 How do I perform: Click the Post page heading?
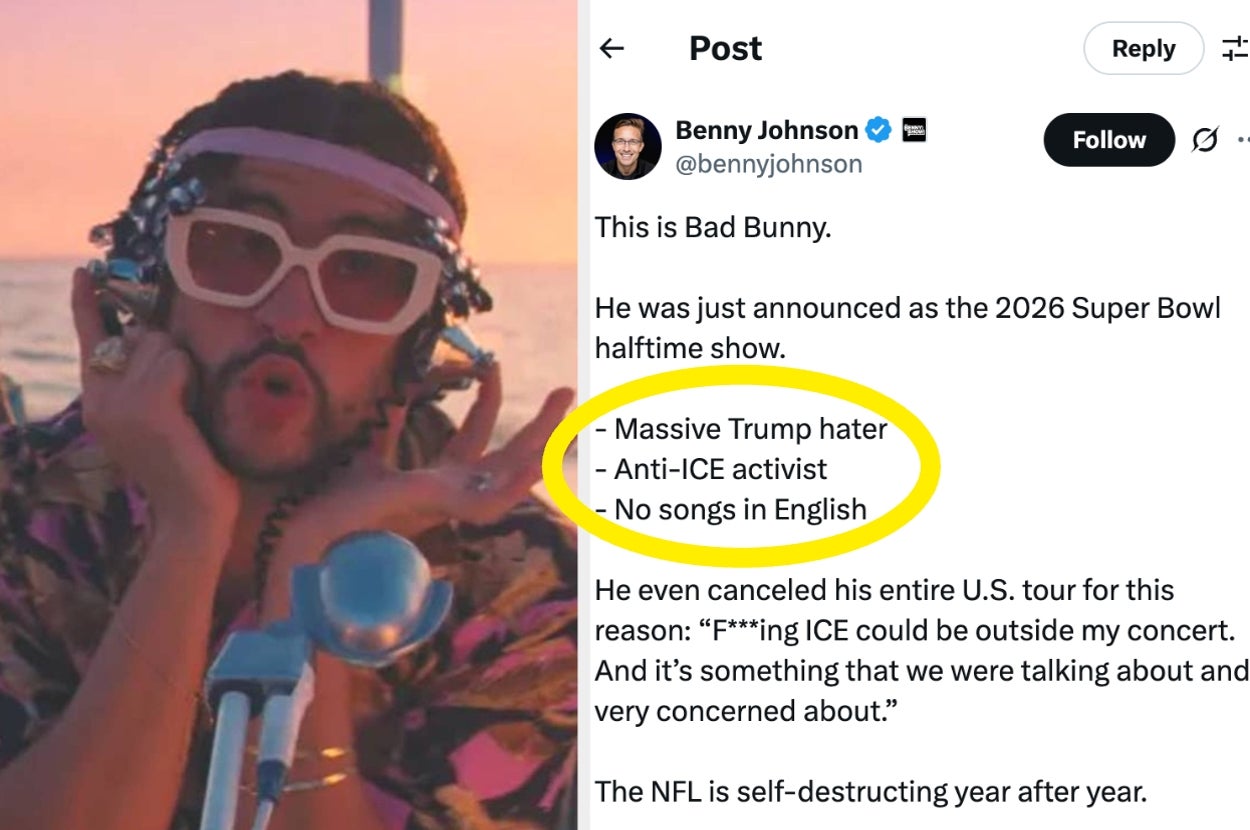[725, 48]
